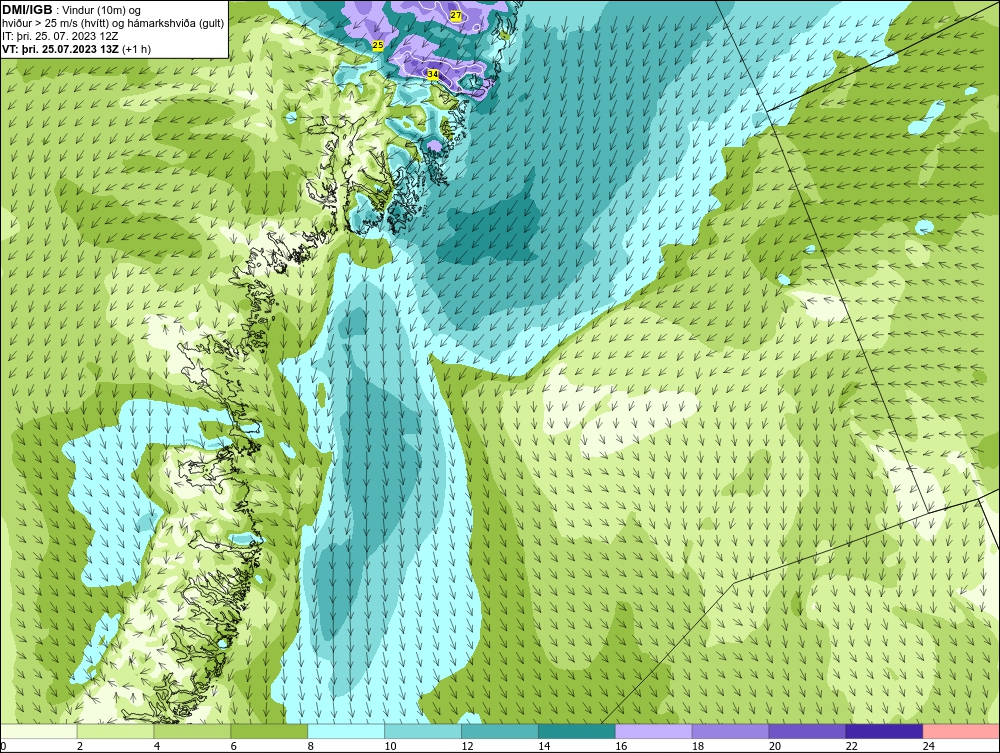
Task: Click the dark teal swatch between 14 and 16
Action: click(x=577, y=731)
